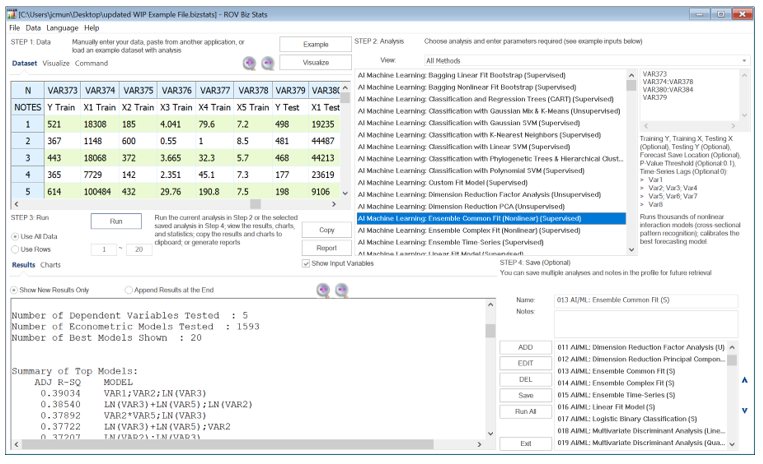The image size is (763, 464).
Task: Click the ADD button
Action: point(526,347)
